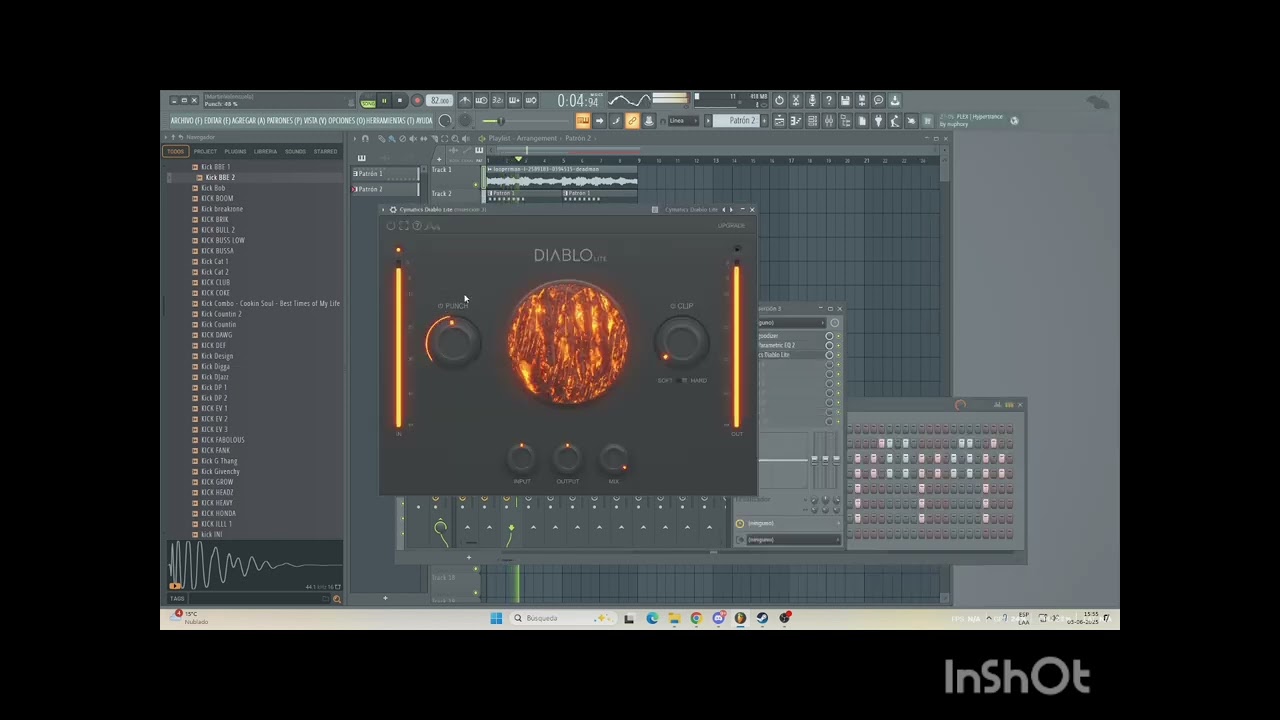Screen dimensions: 1280x720
Task: Open the Navegador browser options arrow
Action: point(166,137)
